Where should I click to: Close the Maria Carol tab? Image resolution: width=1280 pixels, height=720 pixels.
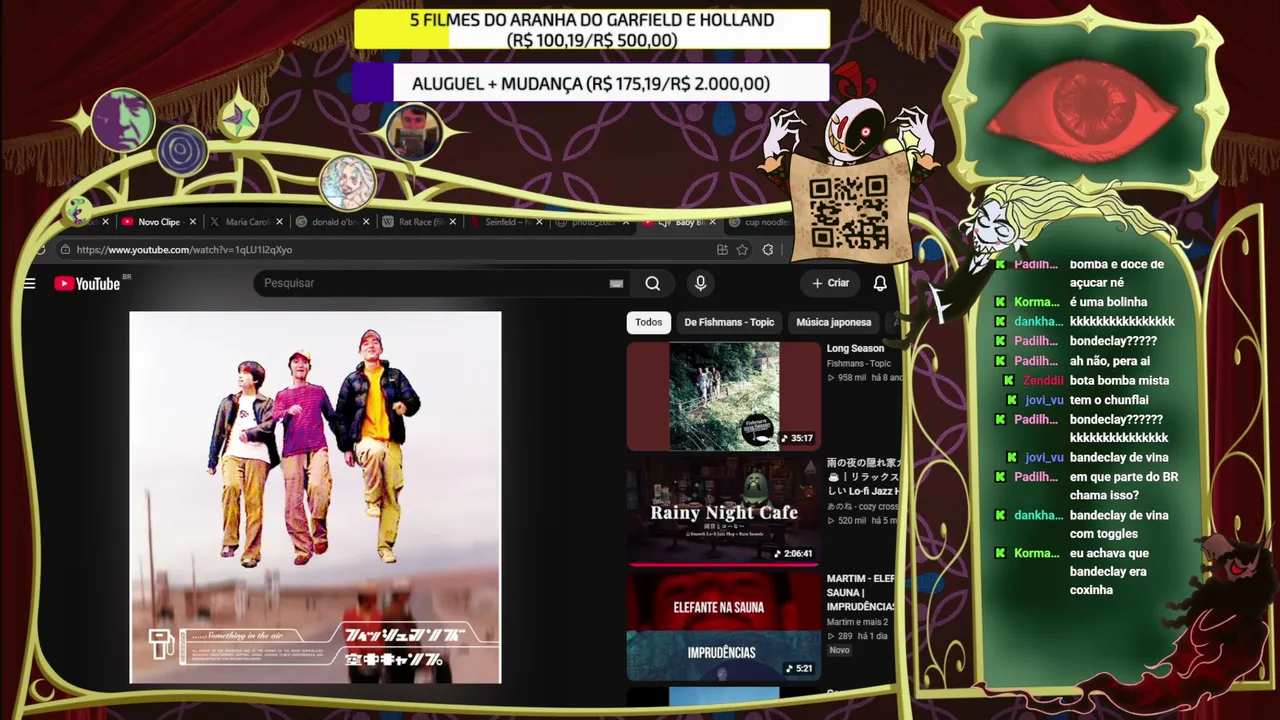279,222
